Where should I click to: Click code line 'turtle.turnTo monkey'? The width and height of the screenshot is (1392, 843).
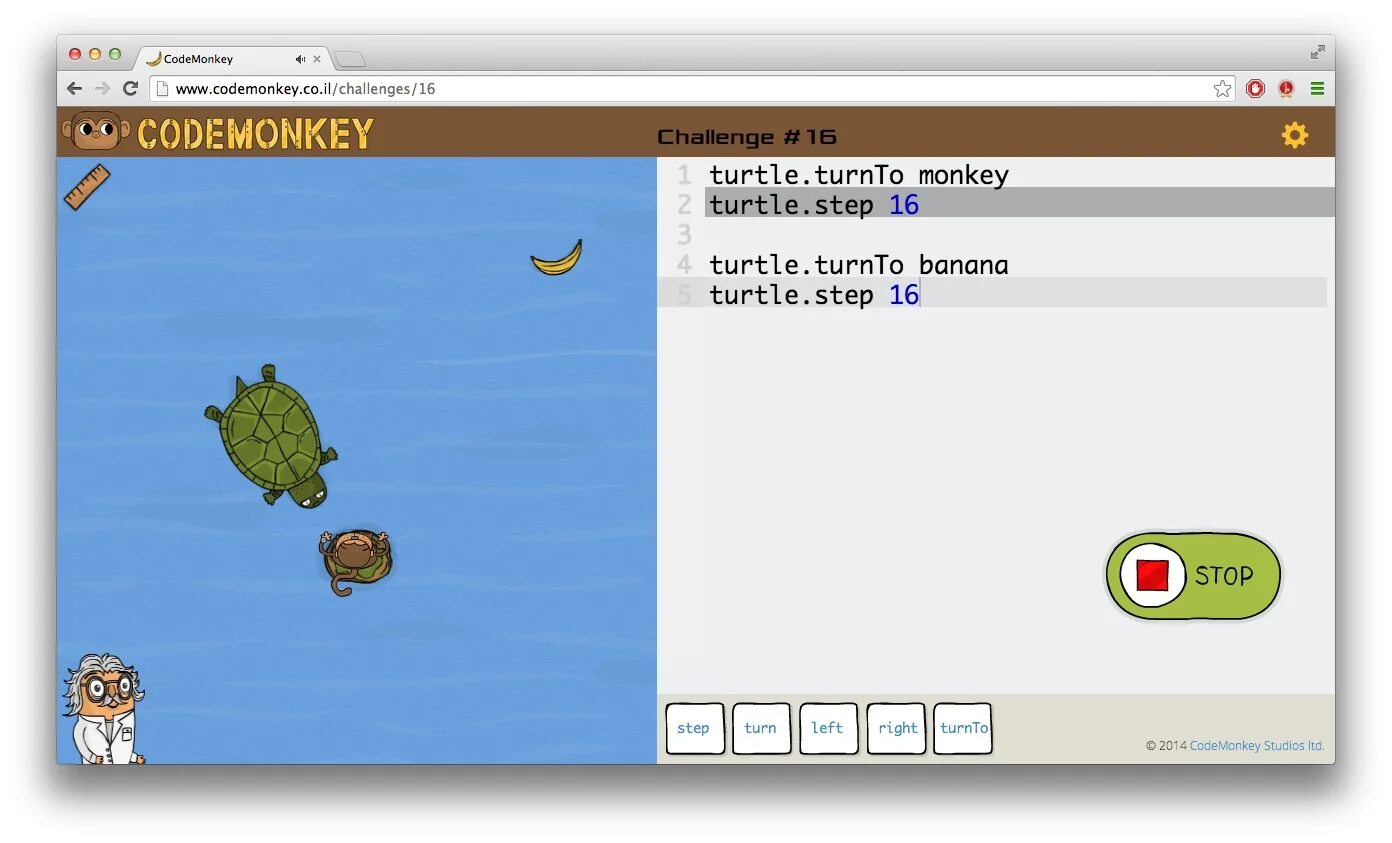click(x=859, y=175)
